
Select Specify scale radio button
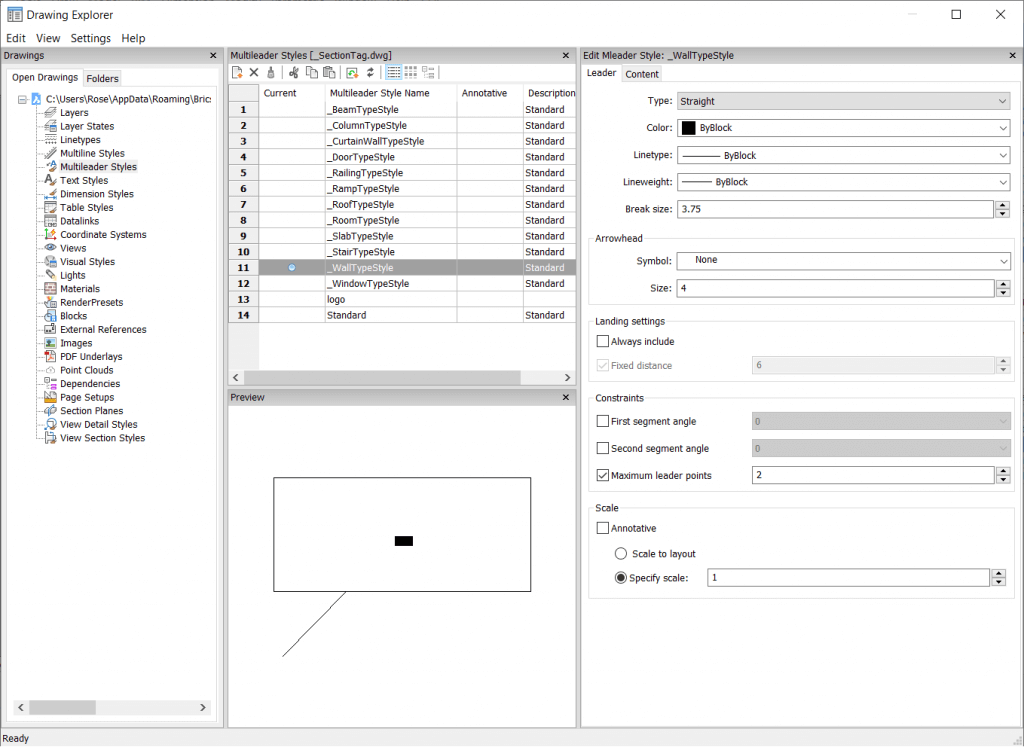(x=621, y=578)
